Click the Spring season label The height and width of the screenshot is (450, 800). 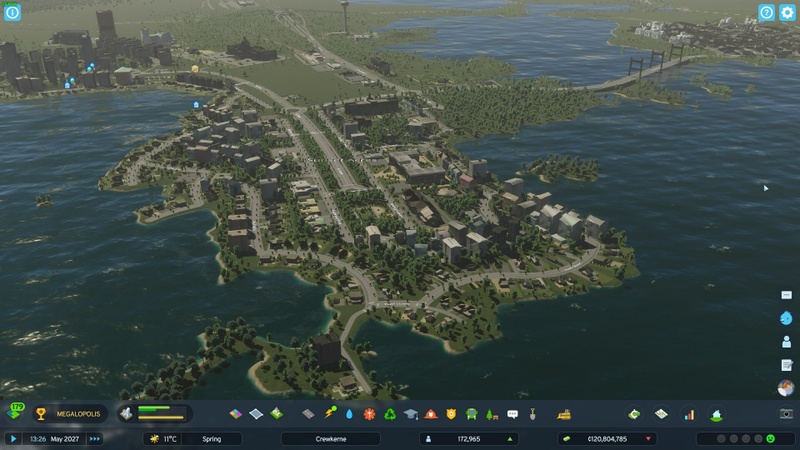tap(212, 439)
